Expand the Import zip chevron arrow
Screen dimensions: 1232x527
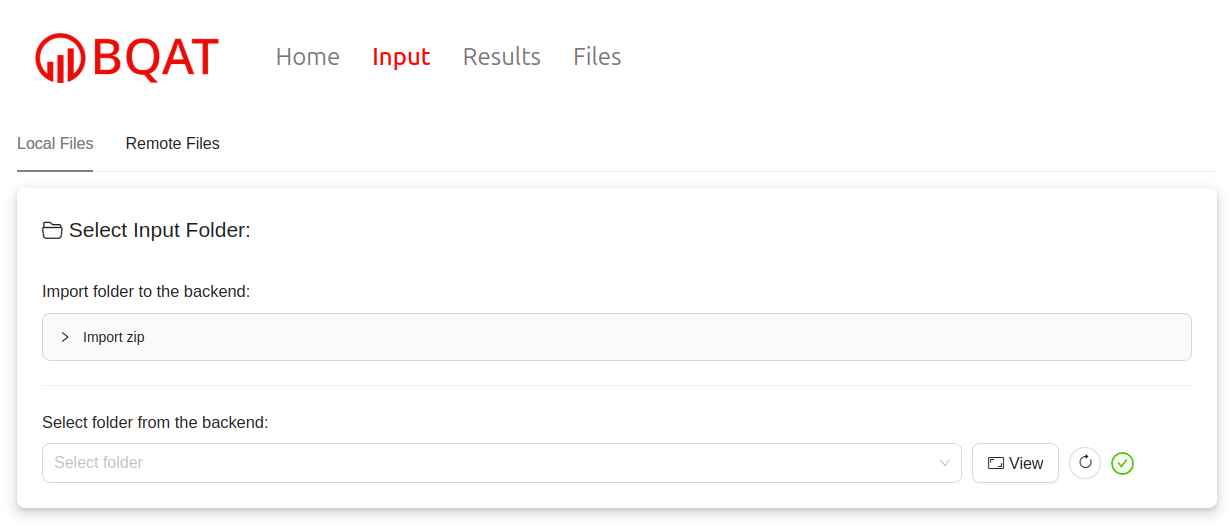[65, 337]
